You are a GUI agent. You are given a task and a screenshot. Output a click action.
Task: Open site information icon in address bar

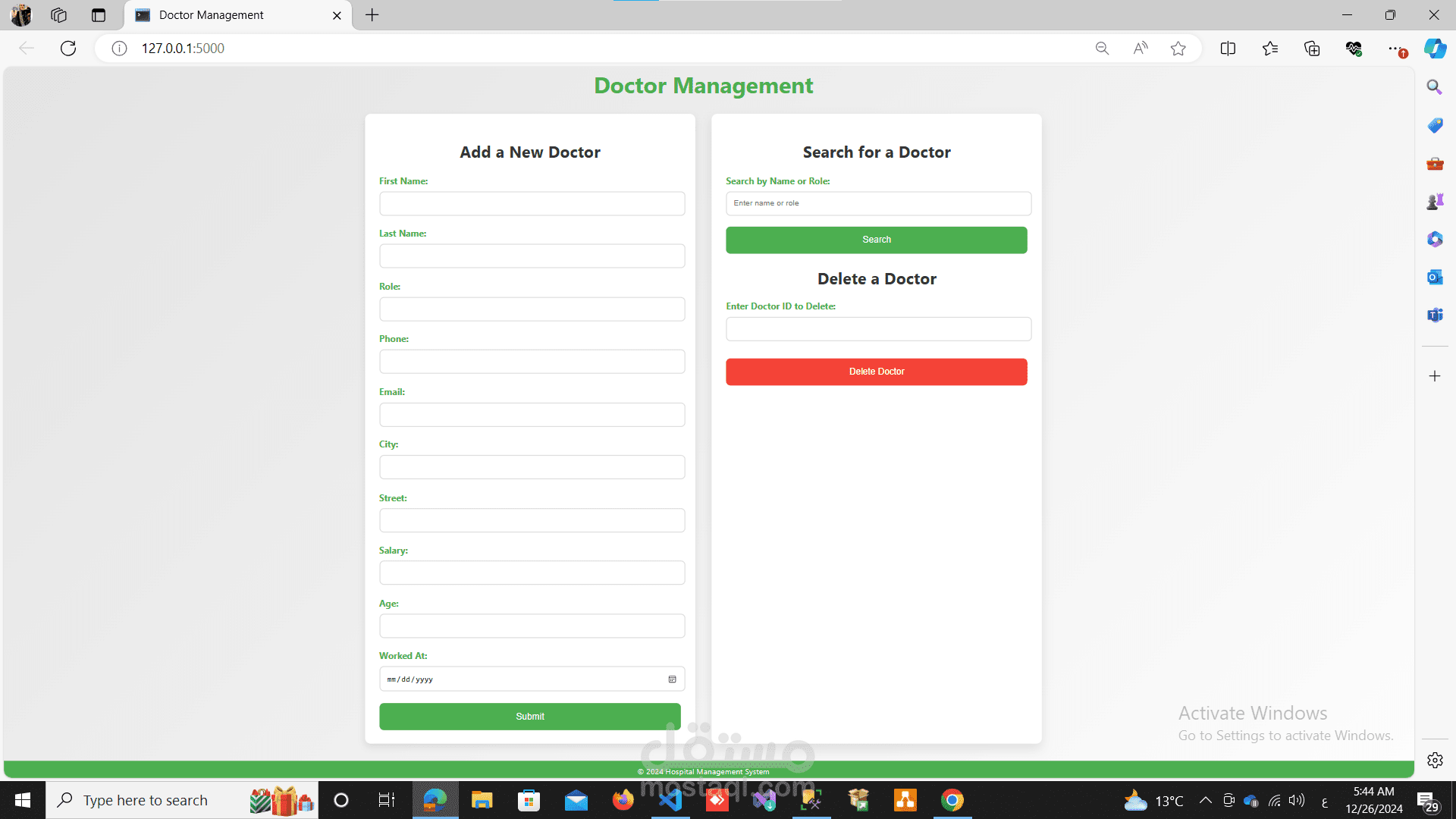pyautogui.click(x=119, y=49)
